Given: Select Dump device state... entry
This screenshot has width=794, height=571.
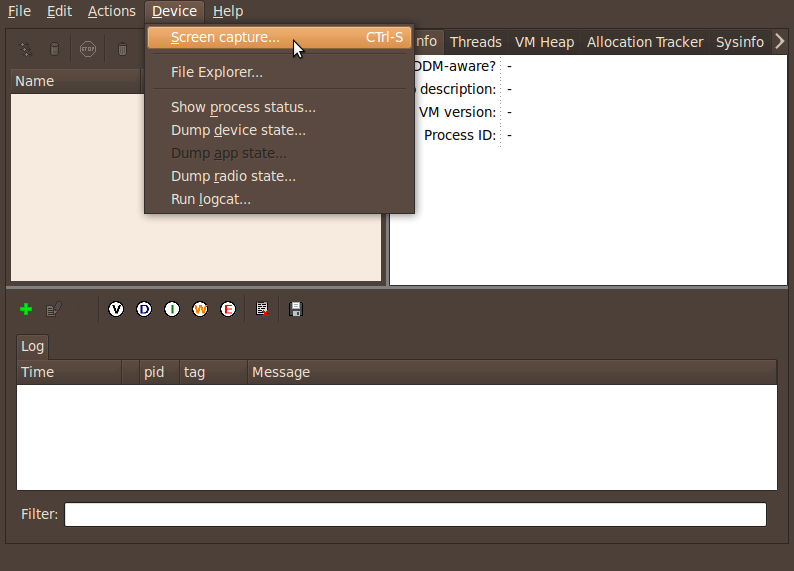Looking at the screenshot, I should coord(280,131).
